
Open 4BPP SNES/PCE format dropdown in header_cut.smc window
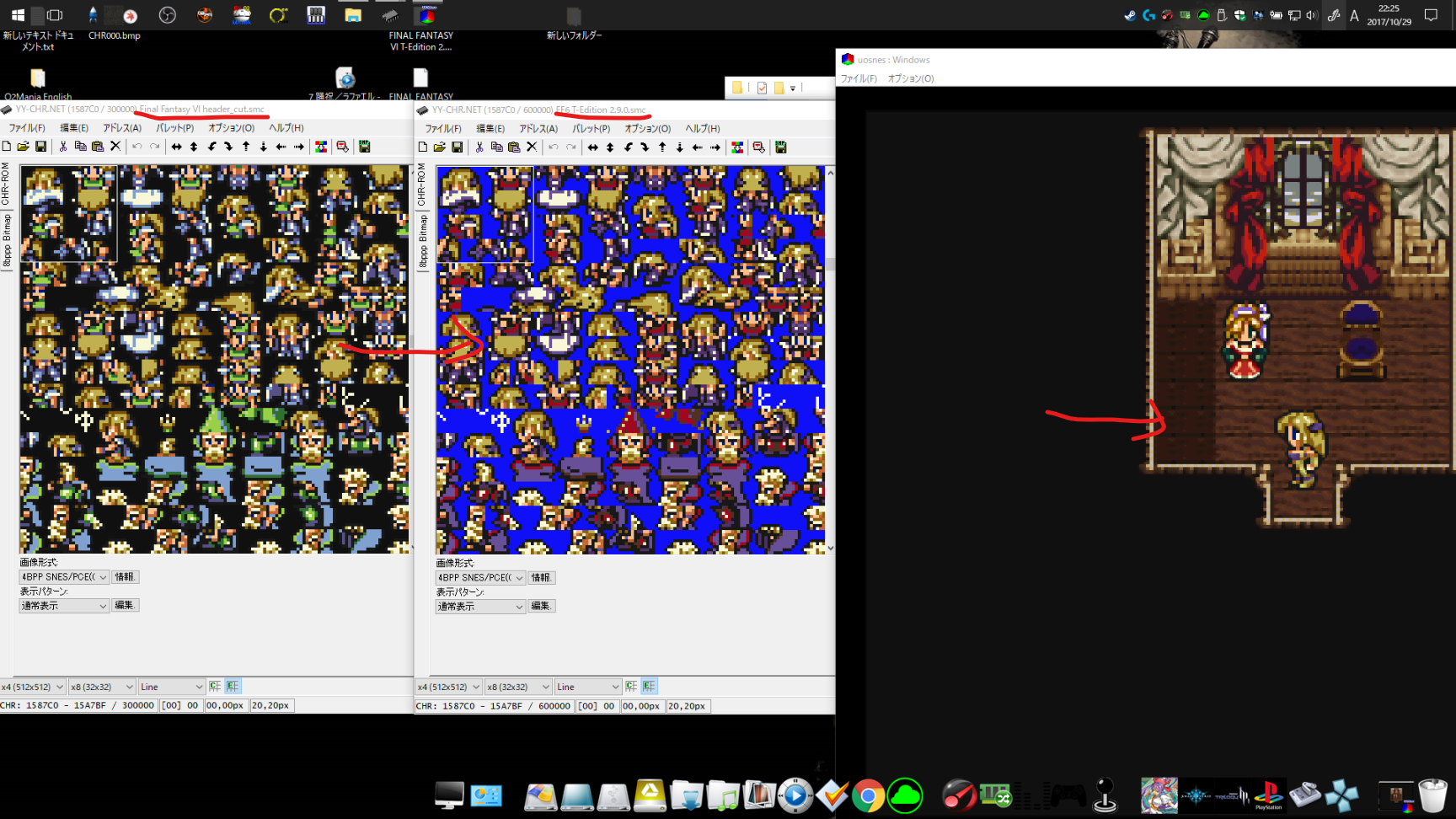[x=64, y=577]
